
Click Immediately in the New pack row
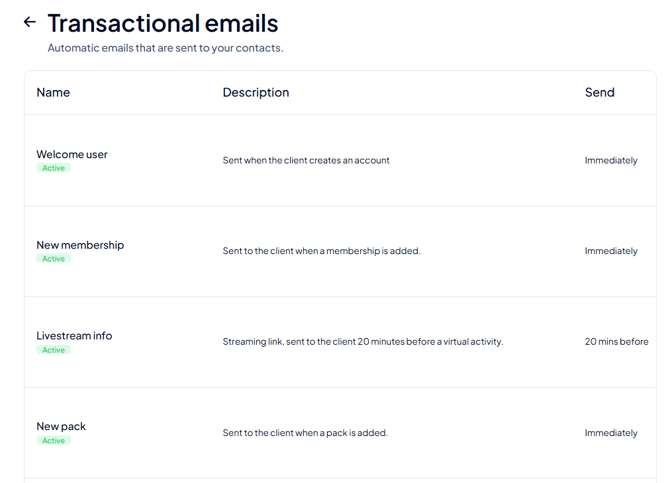pyautogui.click(x=611, y=433)
